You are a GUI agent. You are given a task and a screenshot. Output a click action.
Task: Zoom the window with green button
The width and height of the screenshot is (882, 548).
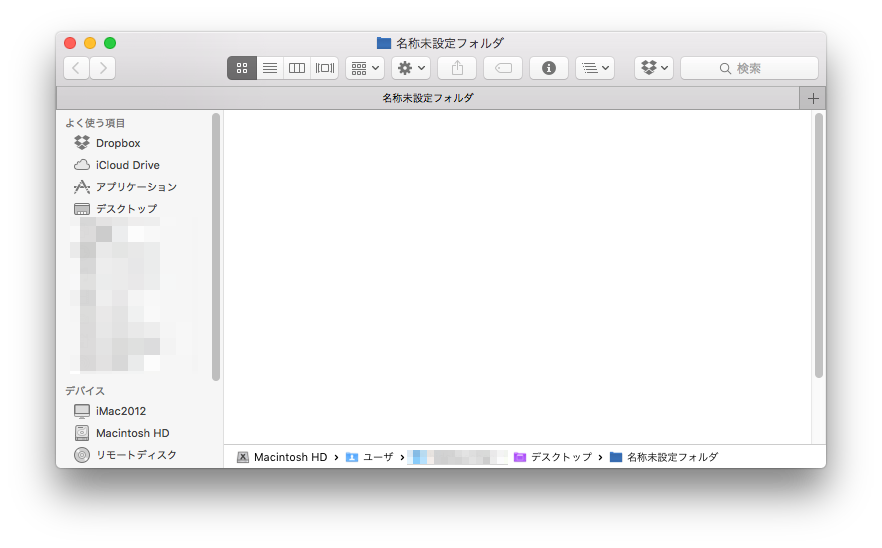coord(110,43)
